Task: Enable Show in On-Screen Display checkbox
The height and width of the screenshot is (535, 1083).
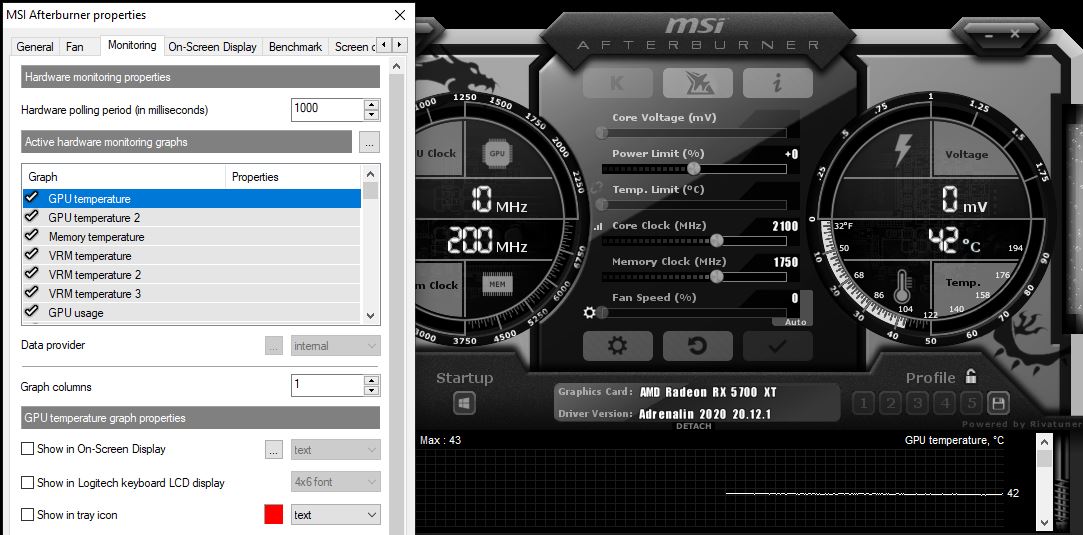Action: [x=28, y=449]
